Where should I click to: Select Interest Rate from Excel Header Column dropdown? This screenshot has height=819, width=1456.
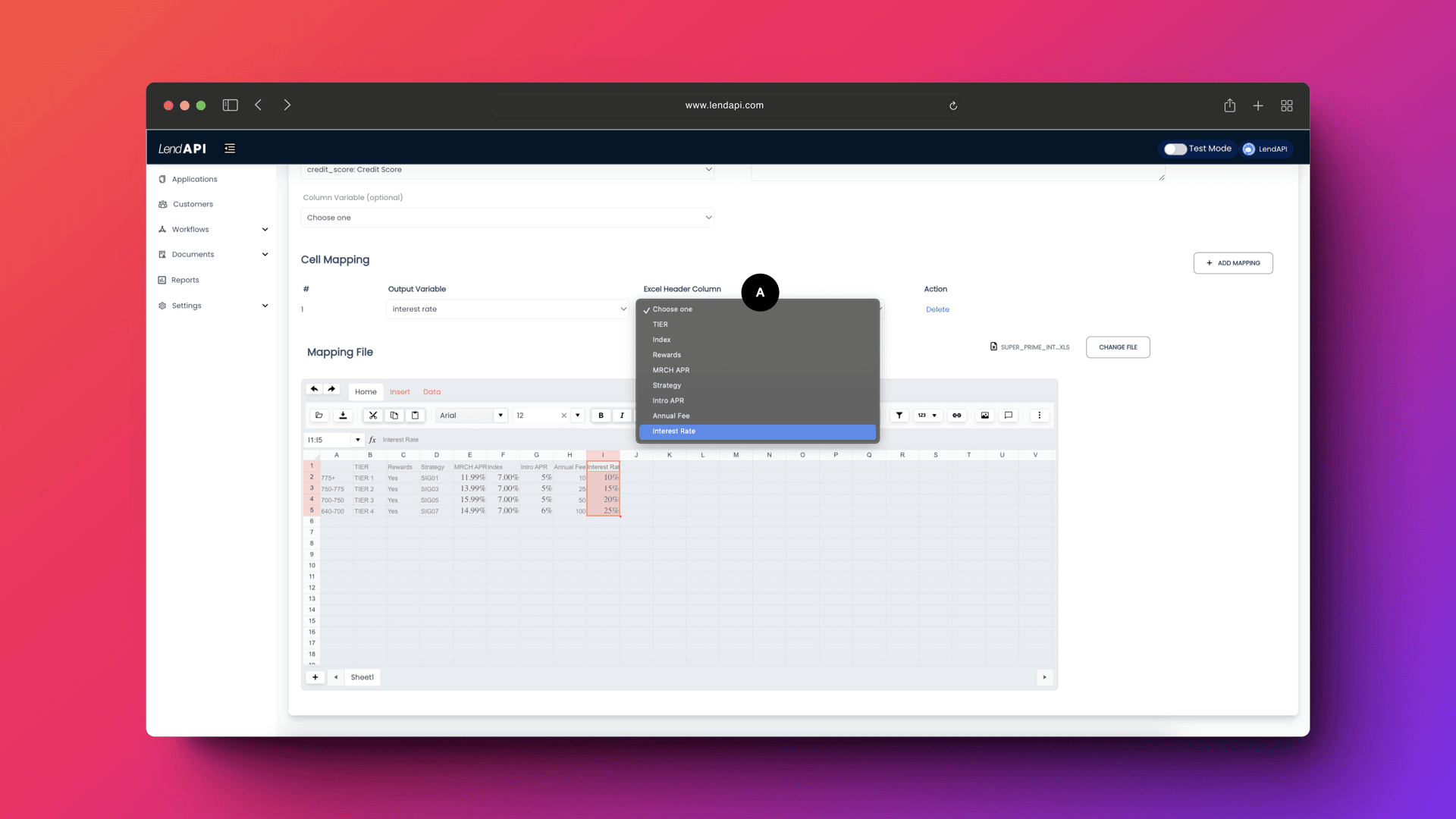758,431
